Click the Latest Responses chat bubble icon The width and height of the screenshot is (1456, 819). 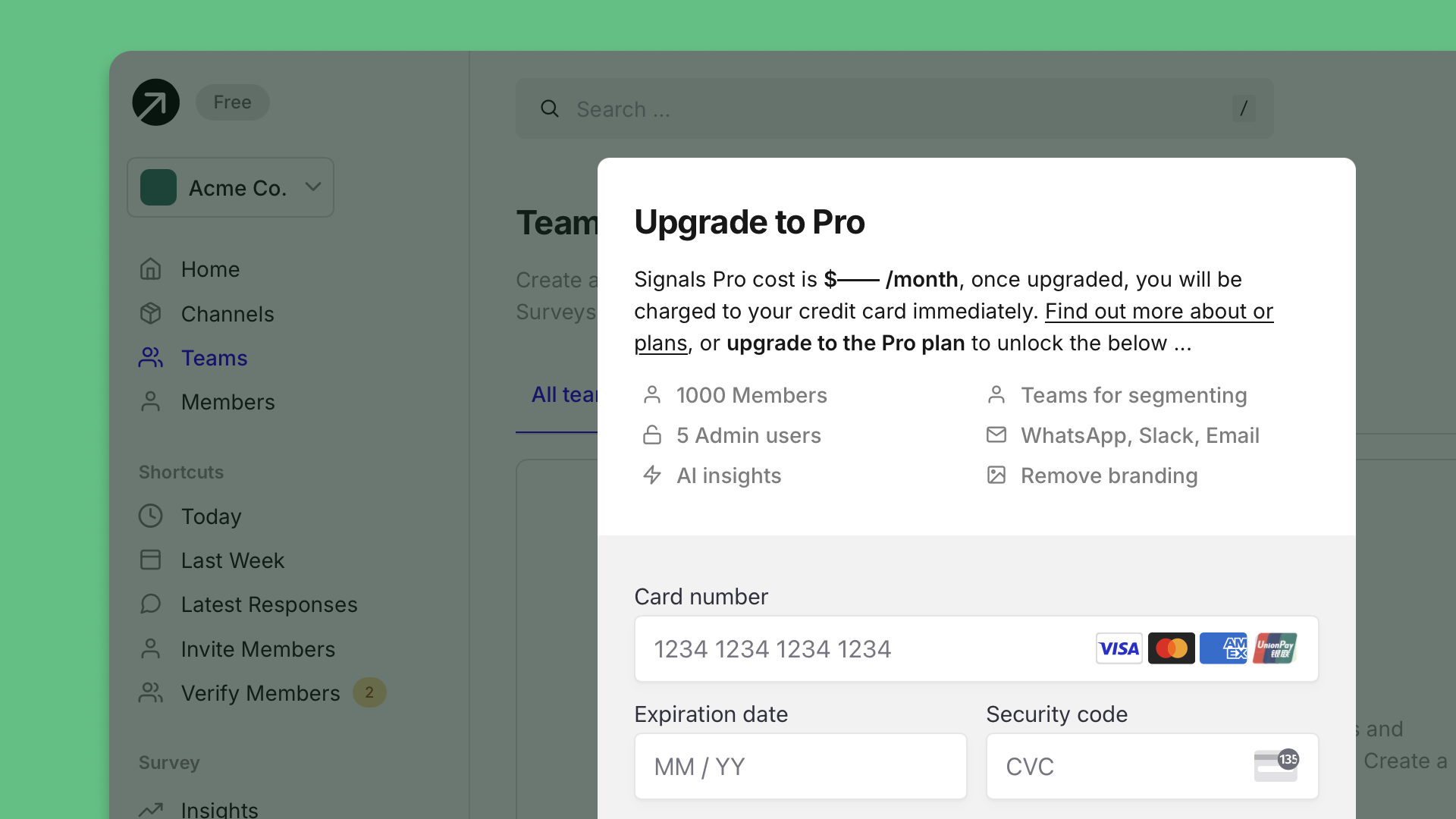(151, 604)
